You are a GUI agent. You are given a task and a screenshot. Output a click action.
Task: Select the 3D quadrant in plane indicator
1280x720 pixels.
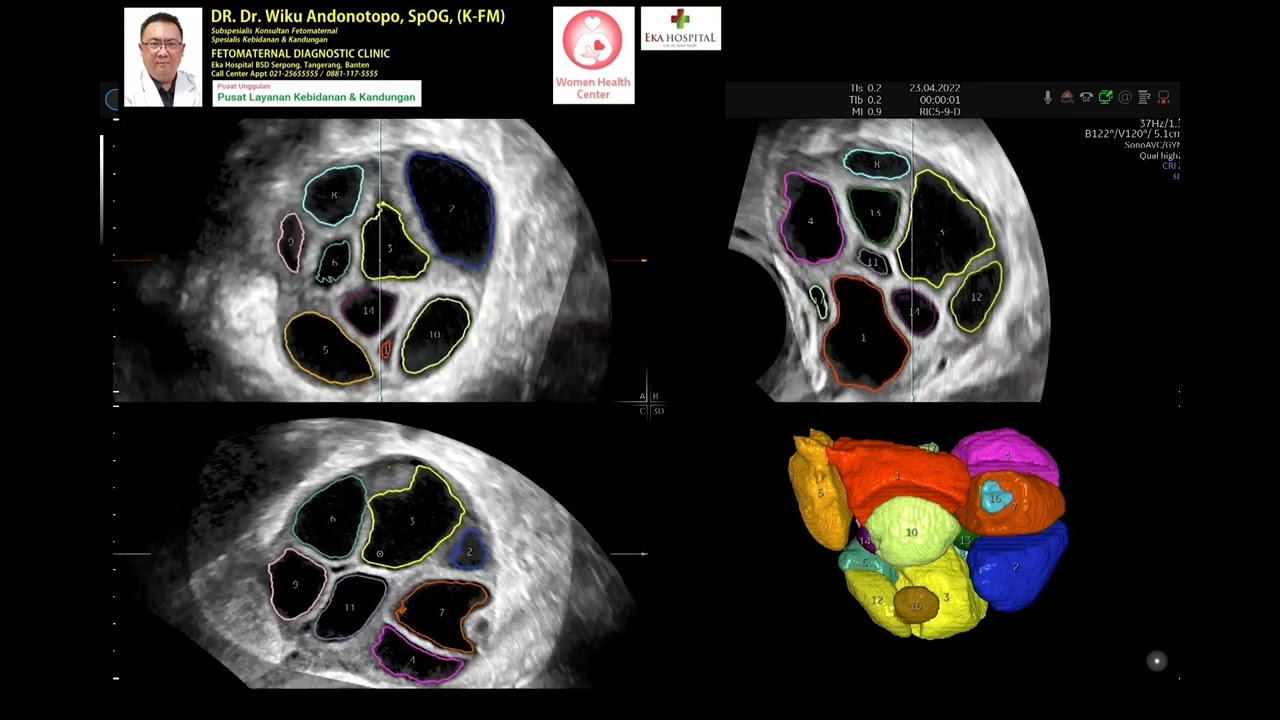(x=657, y=411)
